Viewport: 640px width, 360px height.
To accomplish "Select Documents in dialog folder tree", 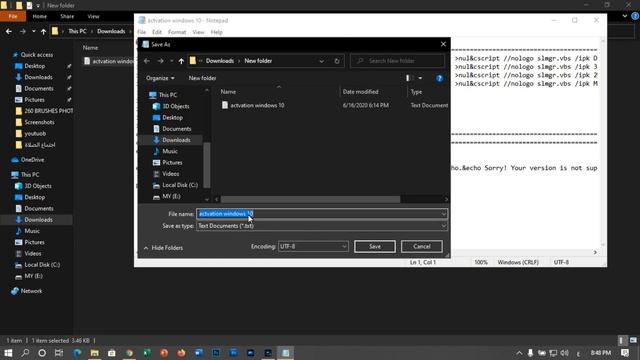I will (x=177, y=129).
